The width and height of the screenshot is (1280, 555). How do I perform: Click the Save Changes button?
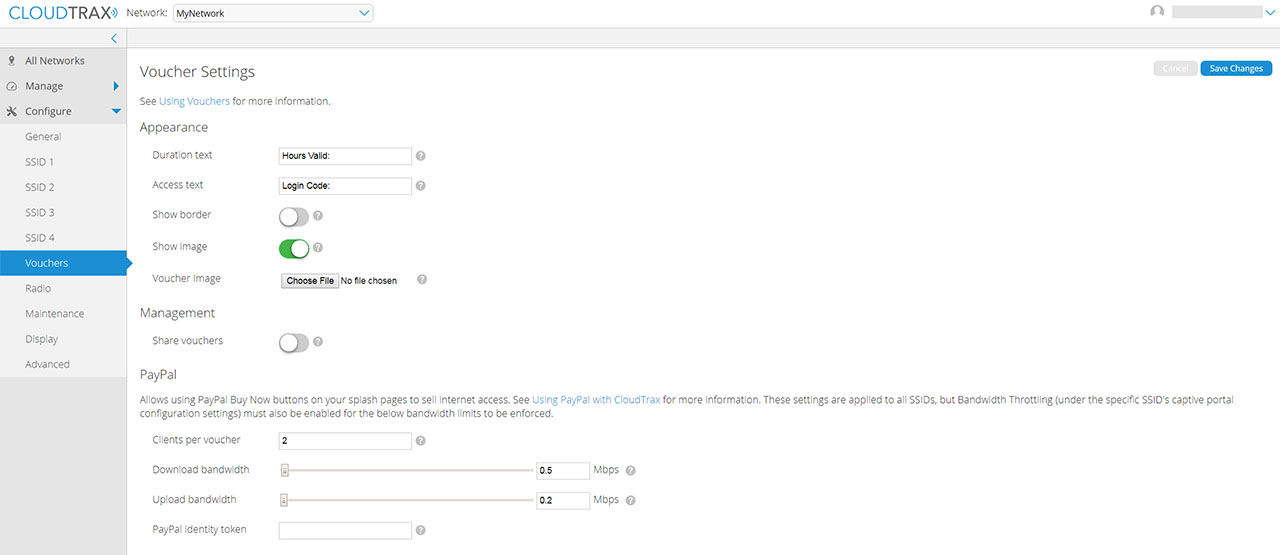click(x=1236, y=69)
